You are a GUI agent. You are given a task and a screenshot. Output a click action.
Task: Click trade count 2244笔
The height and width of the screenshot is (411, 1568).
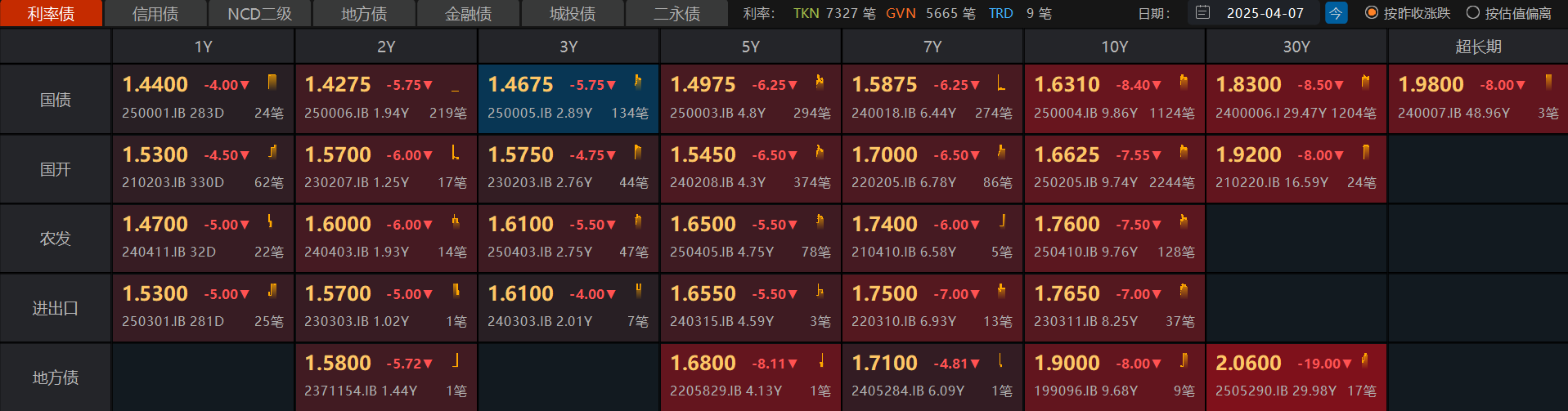click(x=1171, y=183)
